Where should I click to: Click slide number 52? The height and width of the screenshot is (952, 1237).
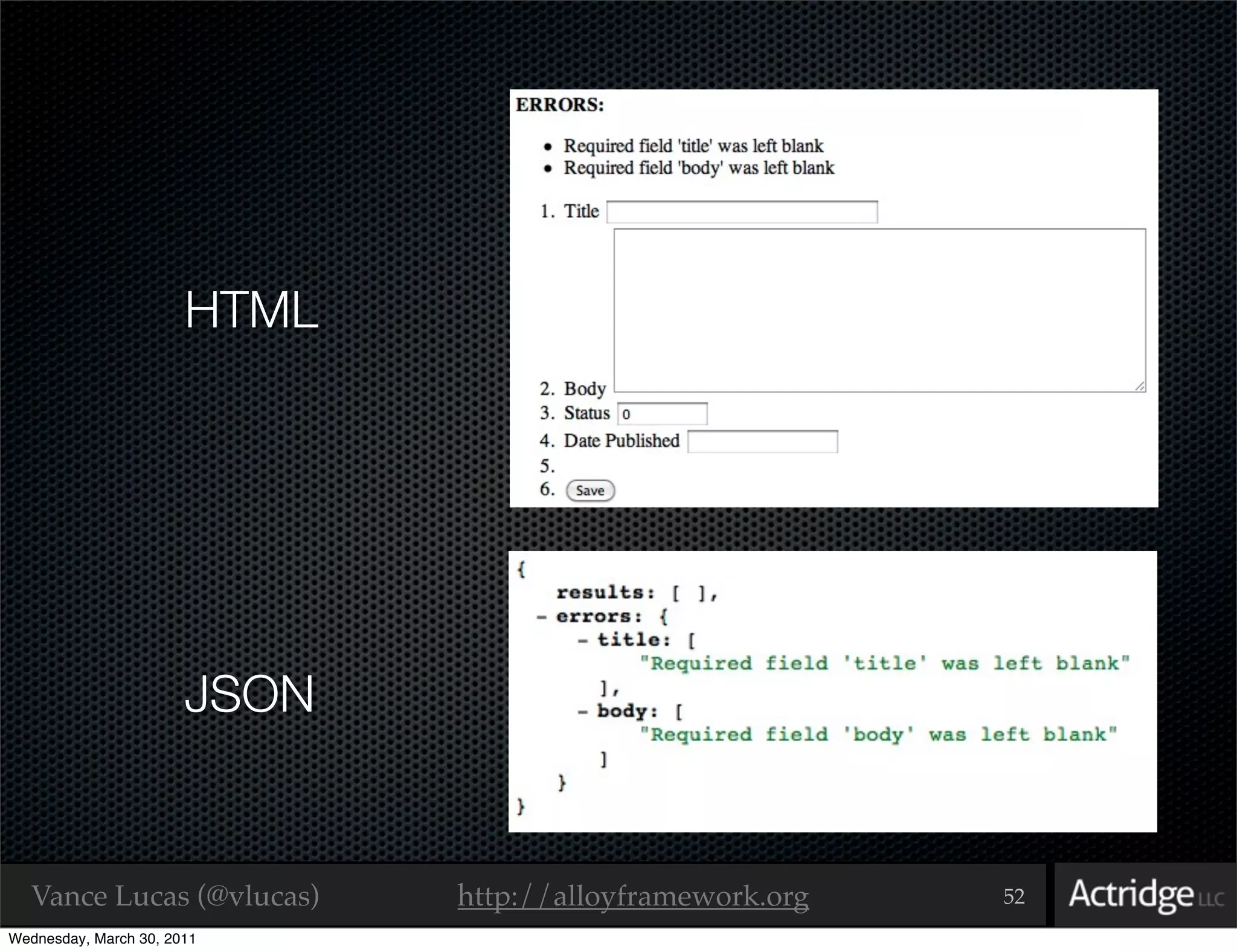tap(1014, 896)
